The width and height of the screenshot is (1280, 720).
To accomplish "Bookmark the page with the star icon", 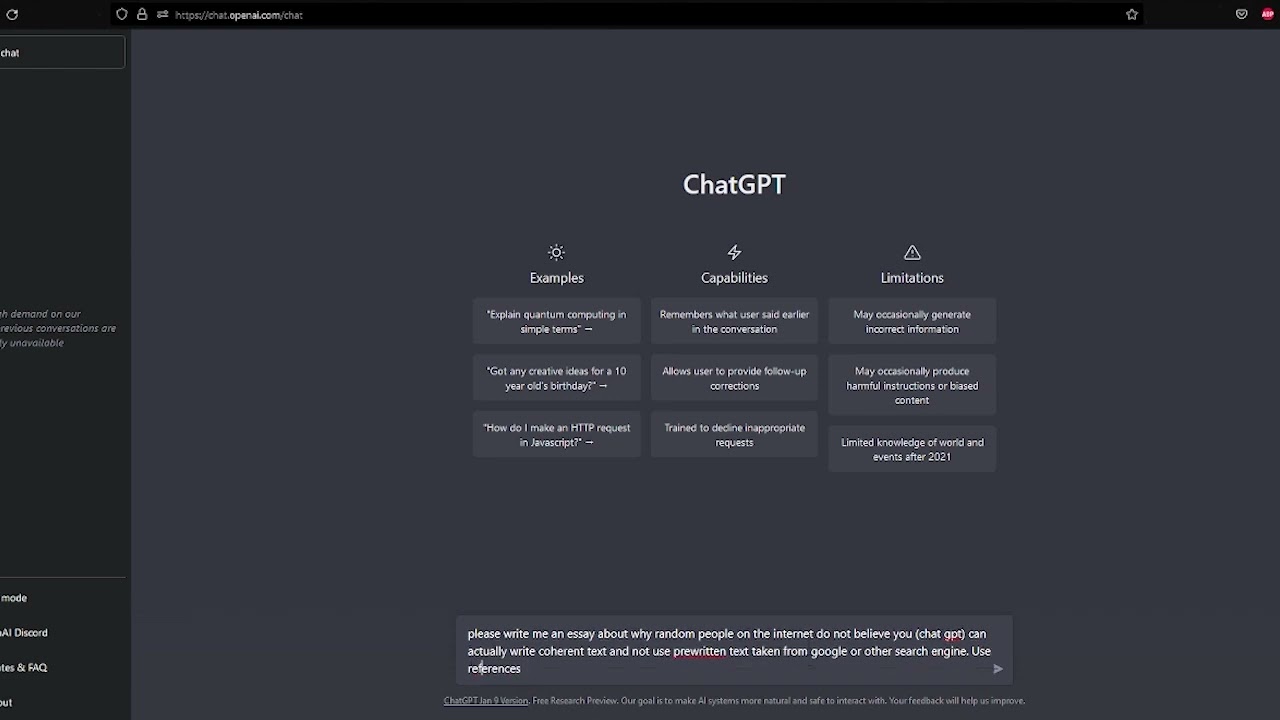I will pos(1132,15).
